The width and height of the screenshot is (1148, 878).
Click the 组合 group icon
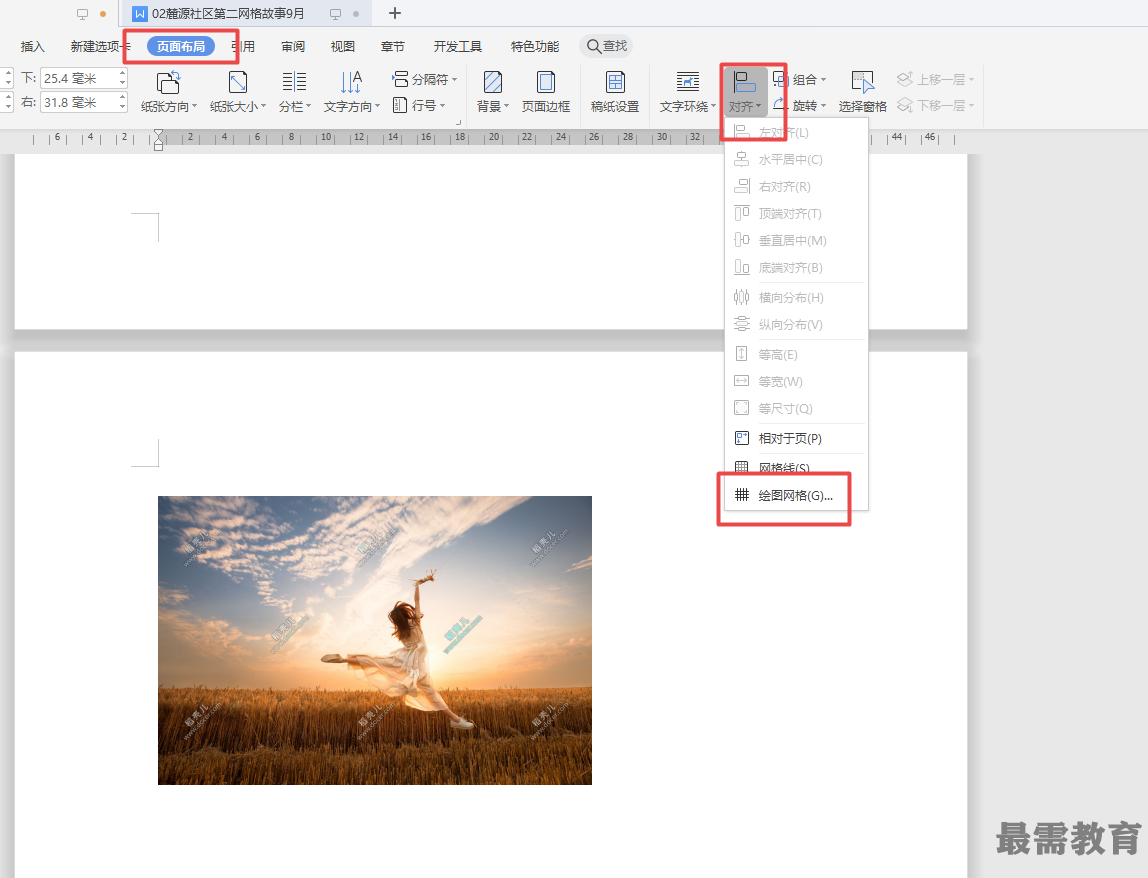pyautogui.click(x=780, y=79)
